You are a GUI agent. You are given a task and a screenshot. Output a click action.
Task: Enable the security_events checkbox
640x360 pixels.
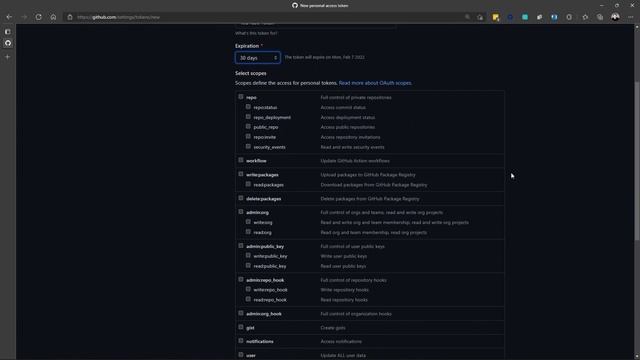click(x=248, y=146)
